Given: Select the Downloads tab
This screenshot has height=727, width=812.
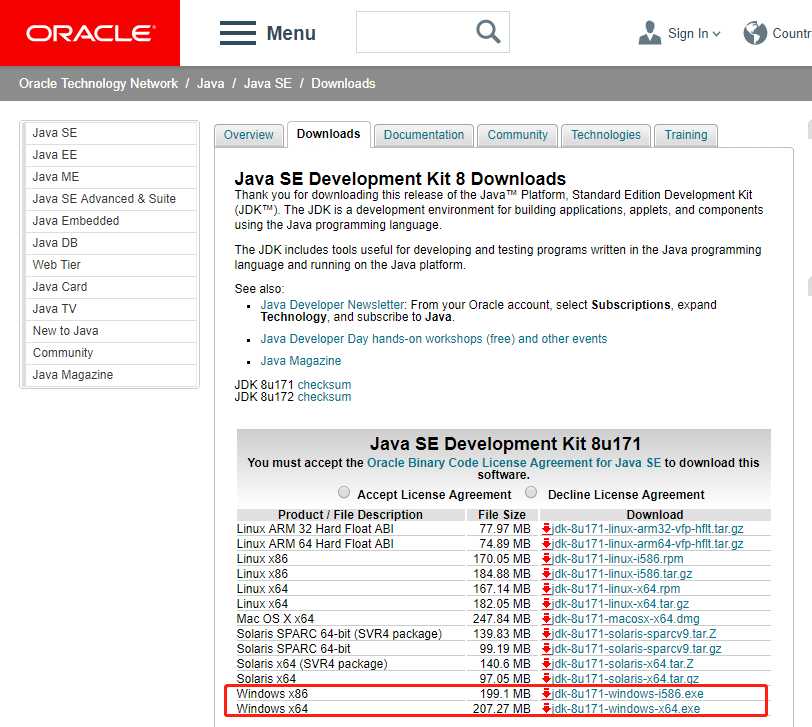Looking at the screenshot, I should 328,134.
